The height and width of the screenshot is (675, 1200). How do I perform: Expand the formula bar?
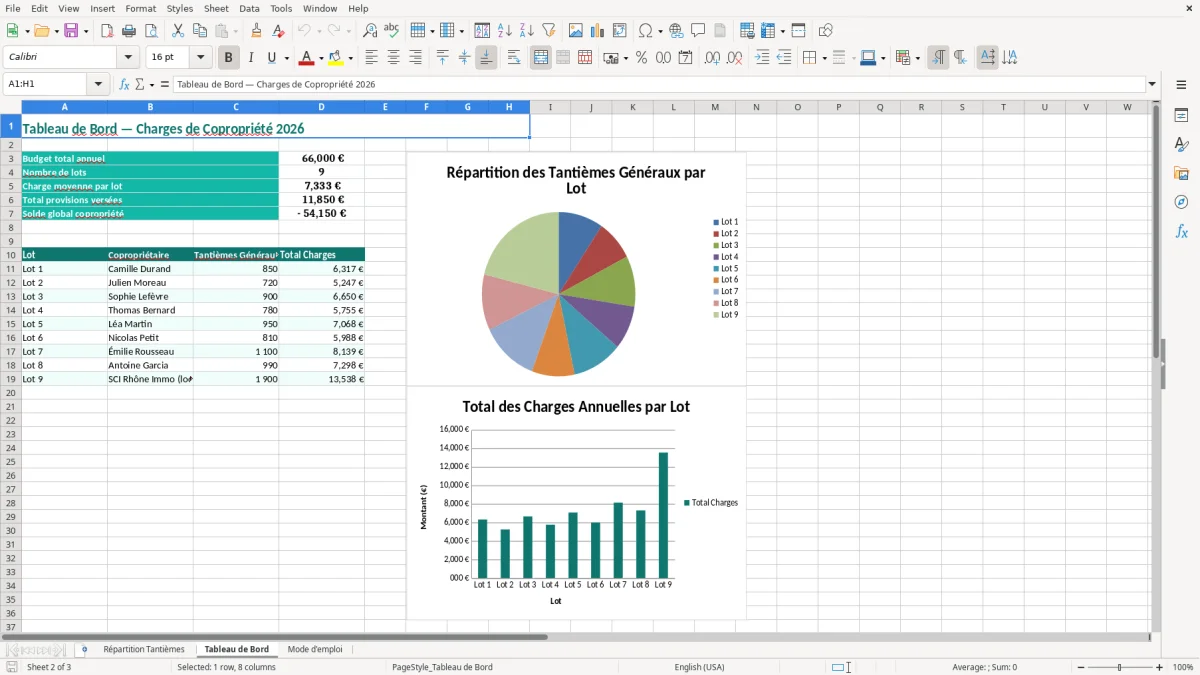point(1152,84)
